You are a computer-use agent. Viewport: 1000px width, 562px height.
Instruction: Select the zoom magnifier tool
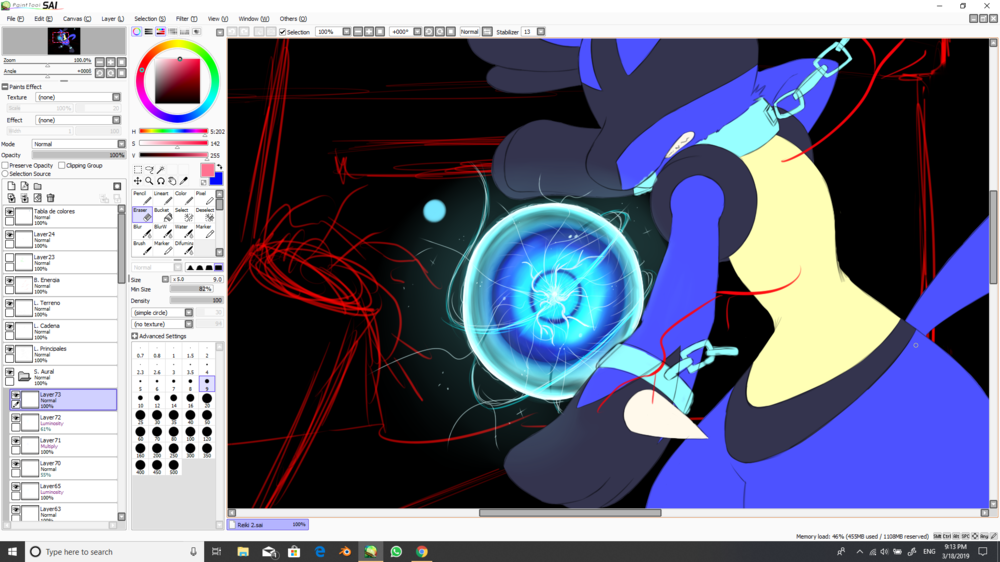pyautogui.click(x=149, y=181)
